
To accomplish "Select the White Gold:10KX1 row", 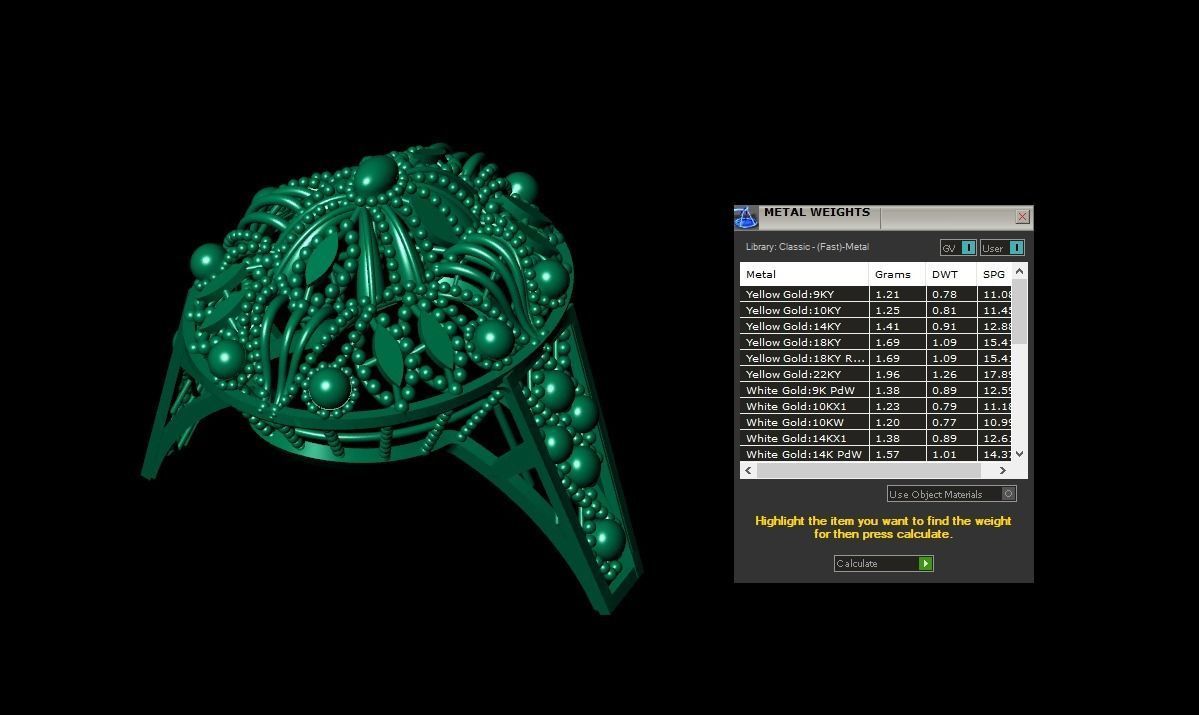I will click(x=876, y=407).
